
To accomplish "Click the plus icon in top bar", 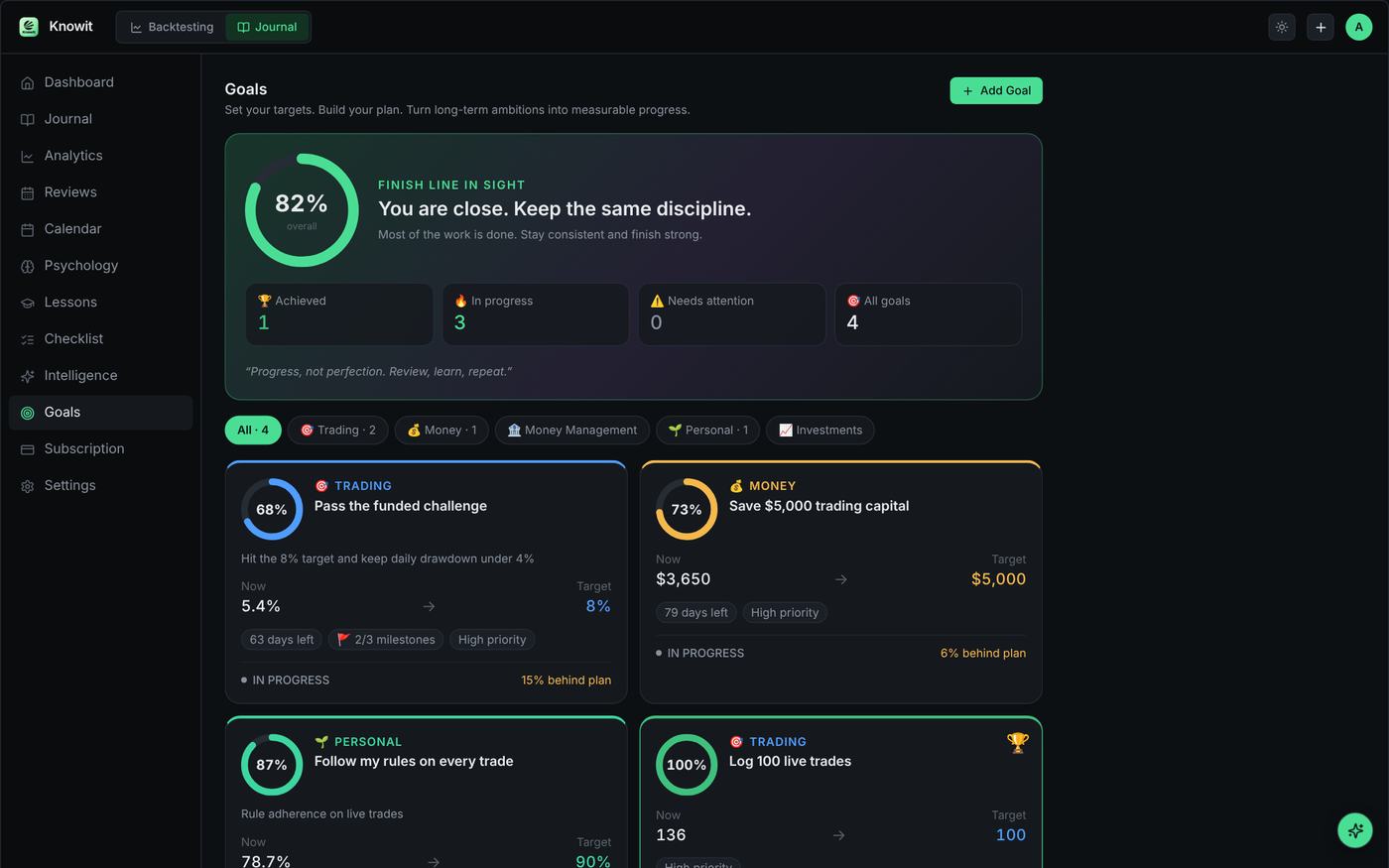I will [x=1321, y=27].
